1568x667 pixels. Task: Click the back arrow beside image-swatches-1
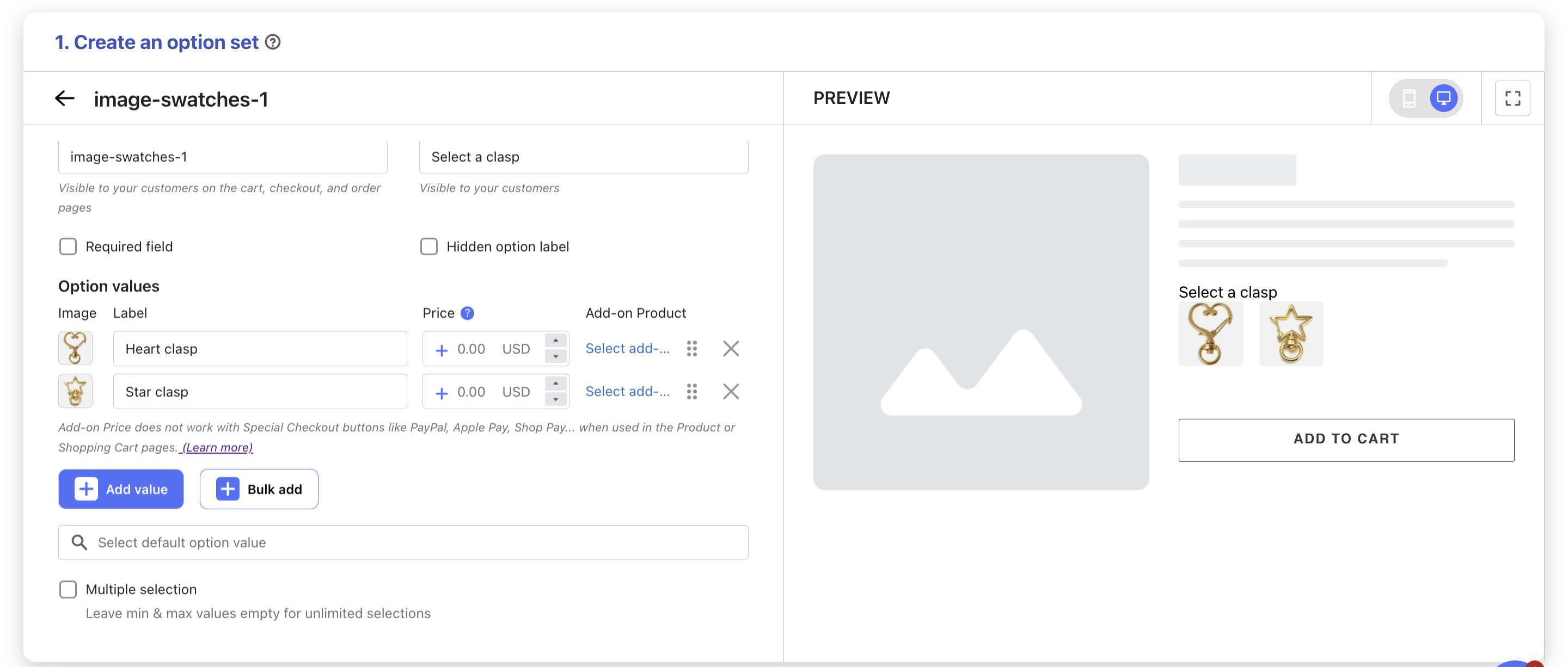[65, 98]
